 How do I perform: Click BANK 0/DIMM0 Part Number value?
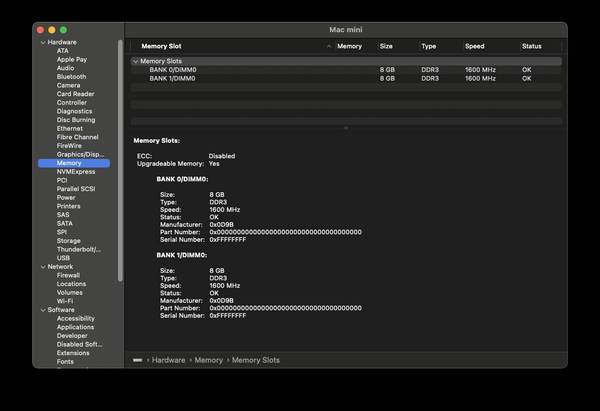(285, 232)
